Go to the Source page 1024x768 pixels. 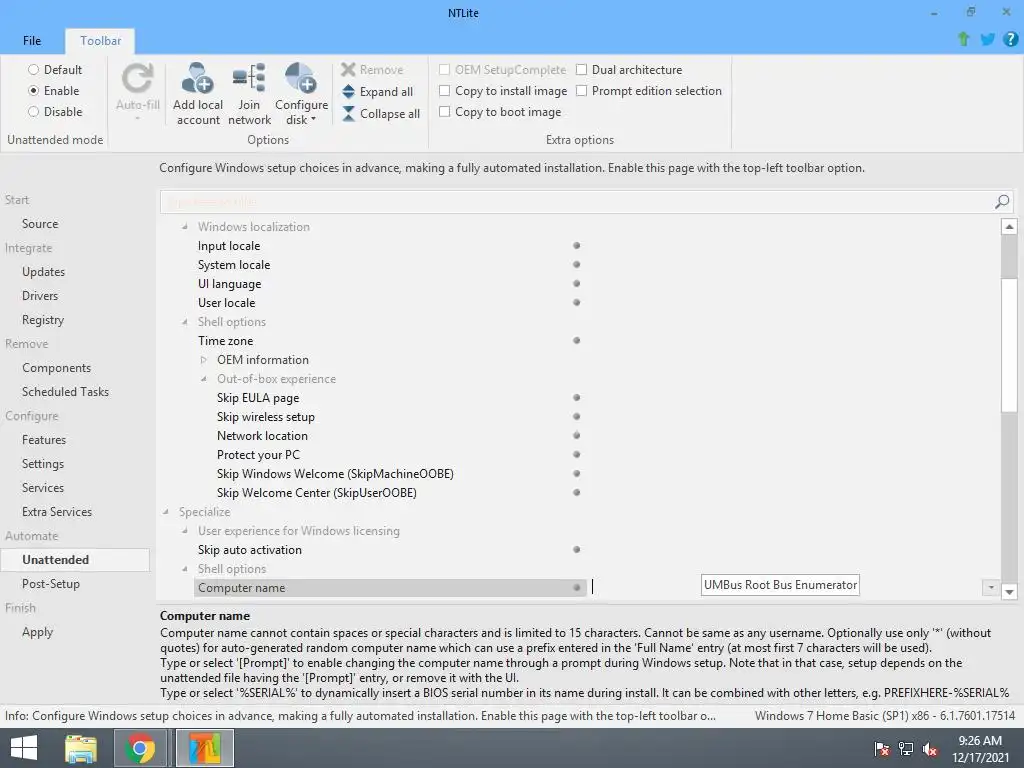click(40, 223)
